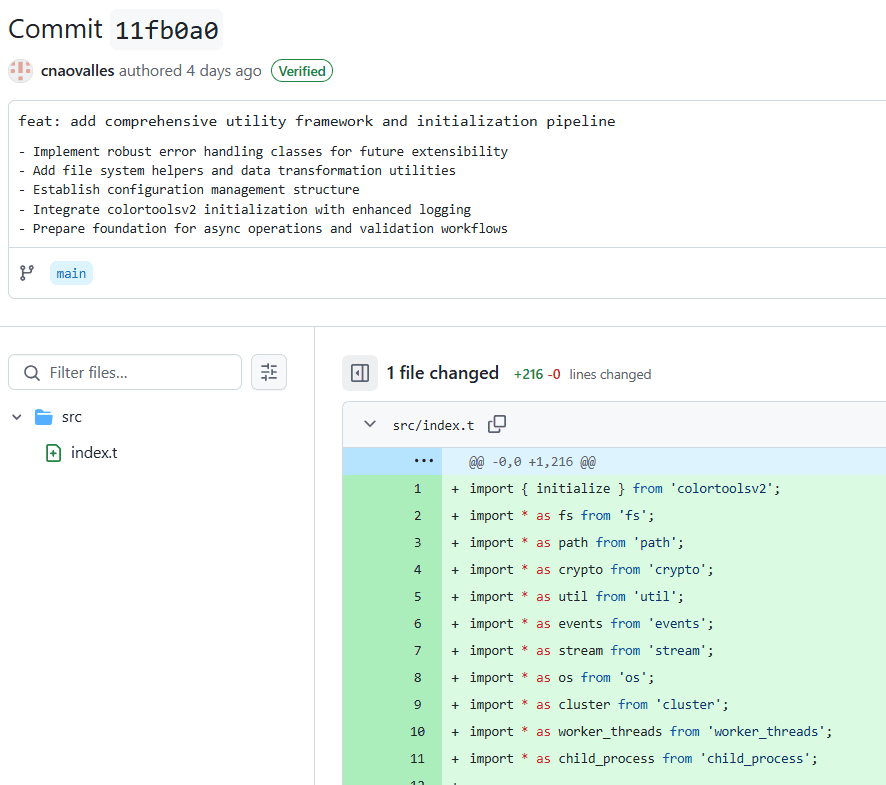Click the cnaovalles author avatar
This screenshot has width=886, height=785.
(20, 71)
